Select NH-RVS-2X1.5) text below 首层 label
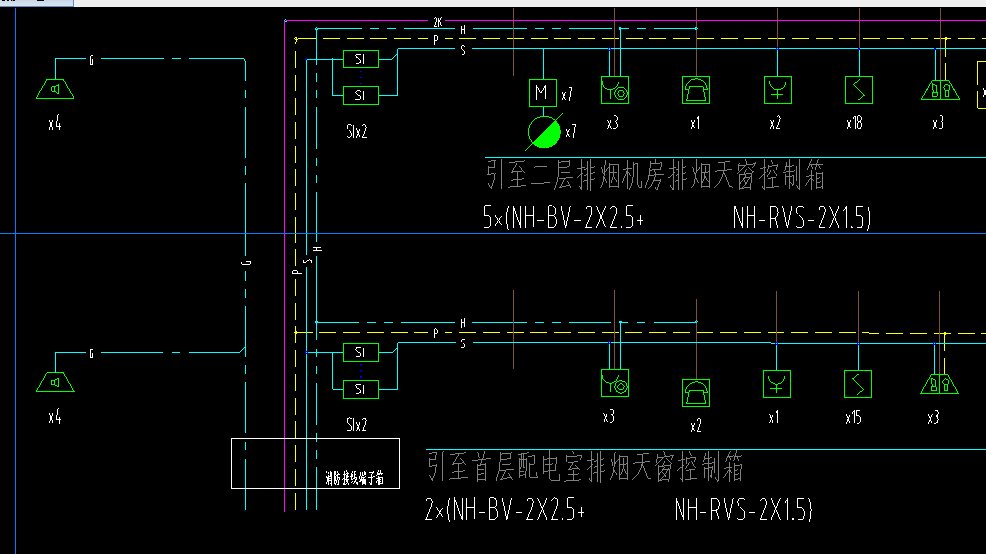Screen dimensions: 986x554 744,509
